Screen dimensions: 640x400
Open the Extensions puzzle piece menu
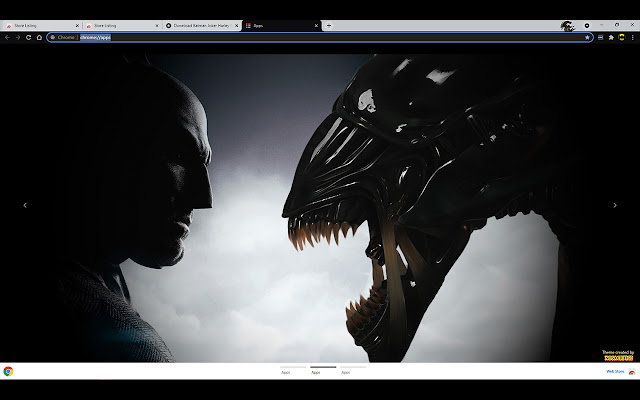(x=611, y=38)
